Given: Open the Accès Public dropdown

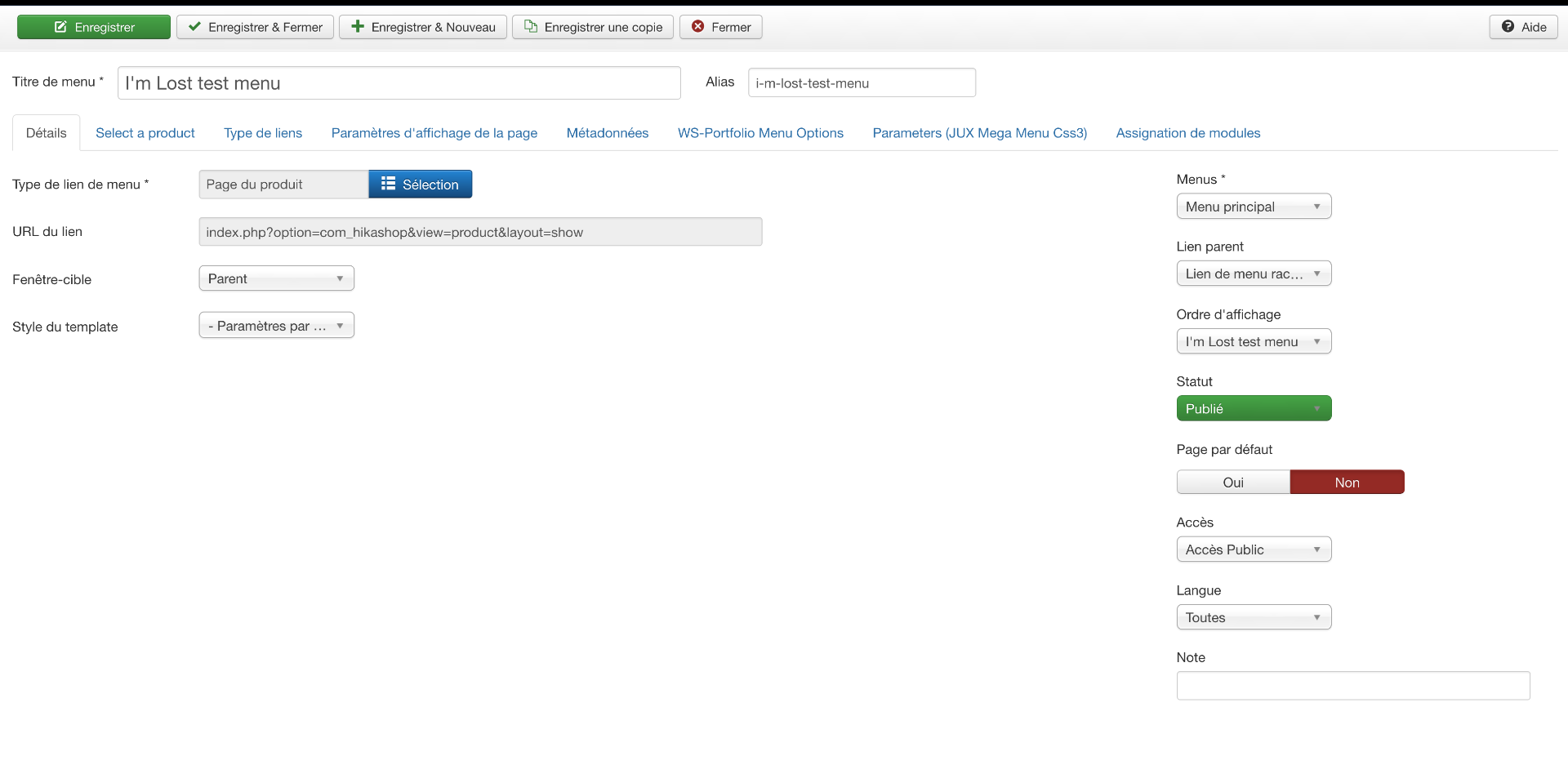Looking at the screenshot, I should tap(1254, 549).
